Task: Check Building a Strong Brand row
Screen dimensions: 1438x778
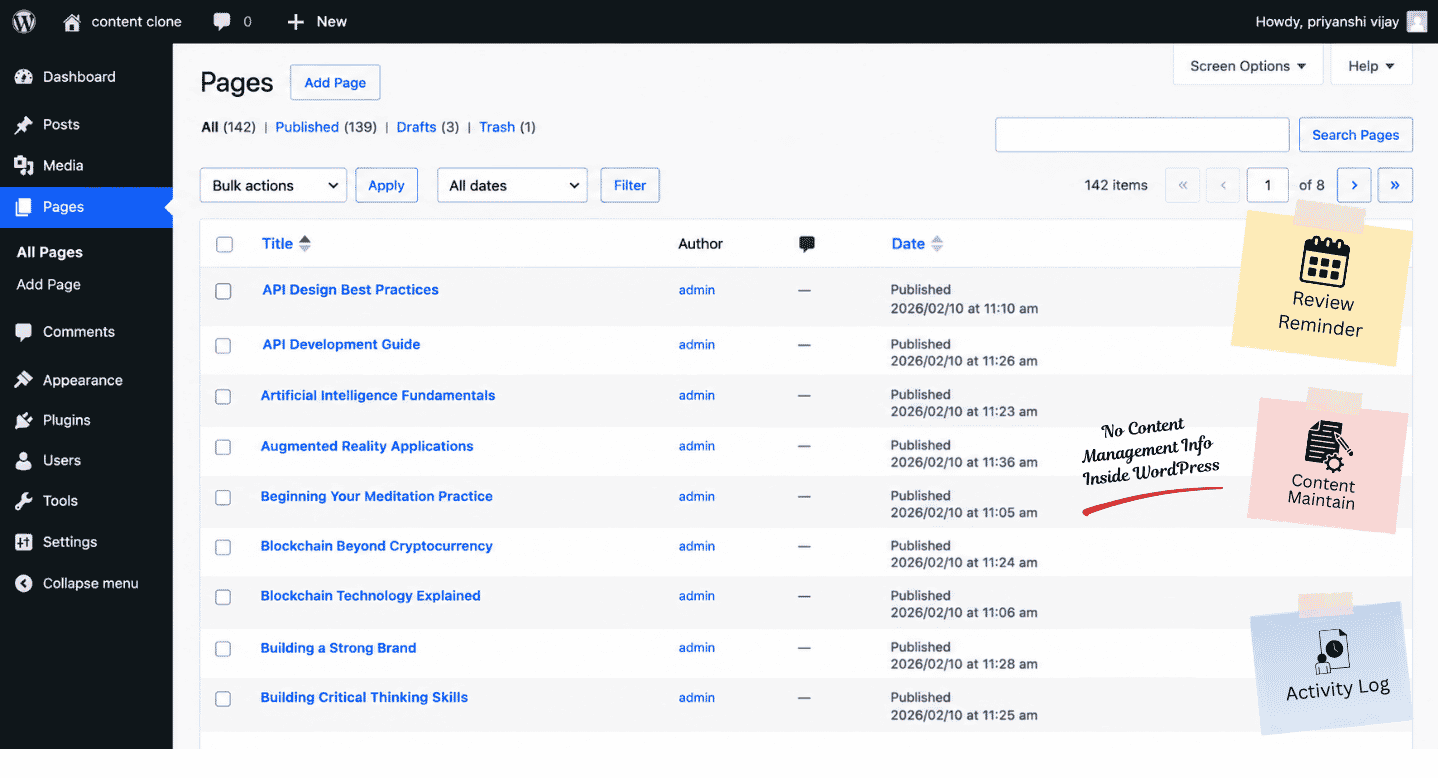Action: coord(223,649)
